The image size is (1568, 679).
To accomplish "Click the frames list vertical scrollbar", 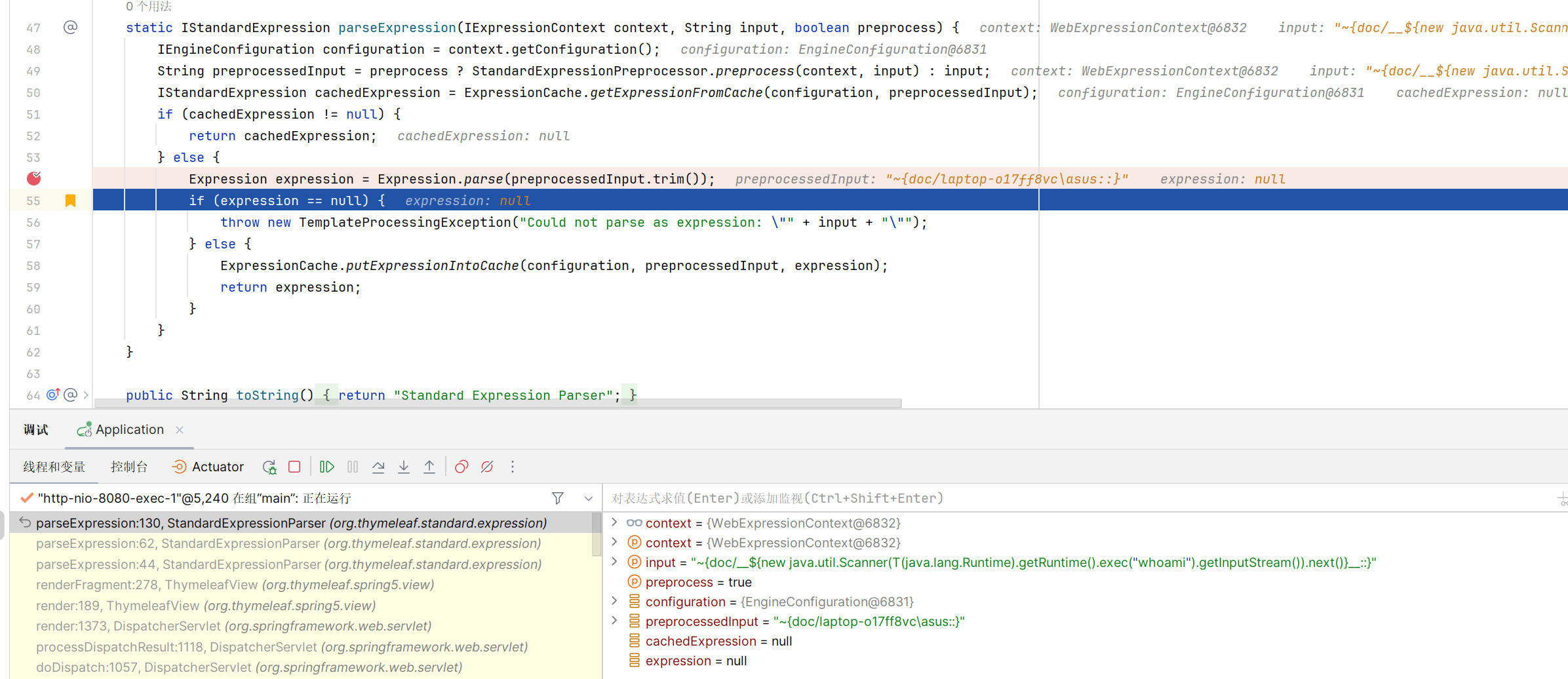I will tap(596, 534).
